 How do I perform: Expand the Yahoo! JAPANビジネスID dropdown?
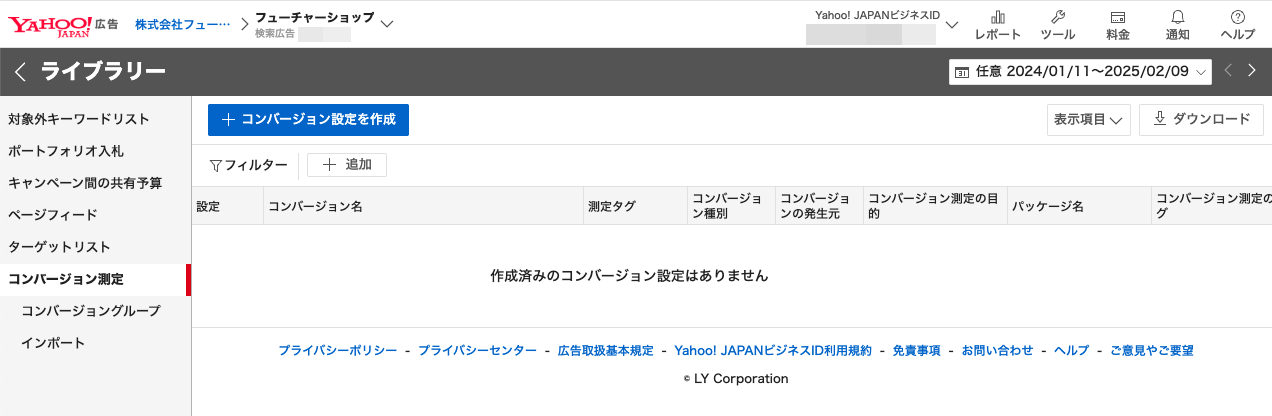coord(951,24)
